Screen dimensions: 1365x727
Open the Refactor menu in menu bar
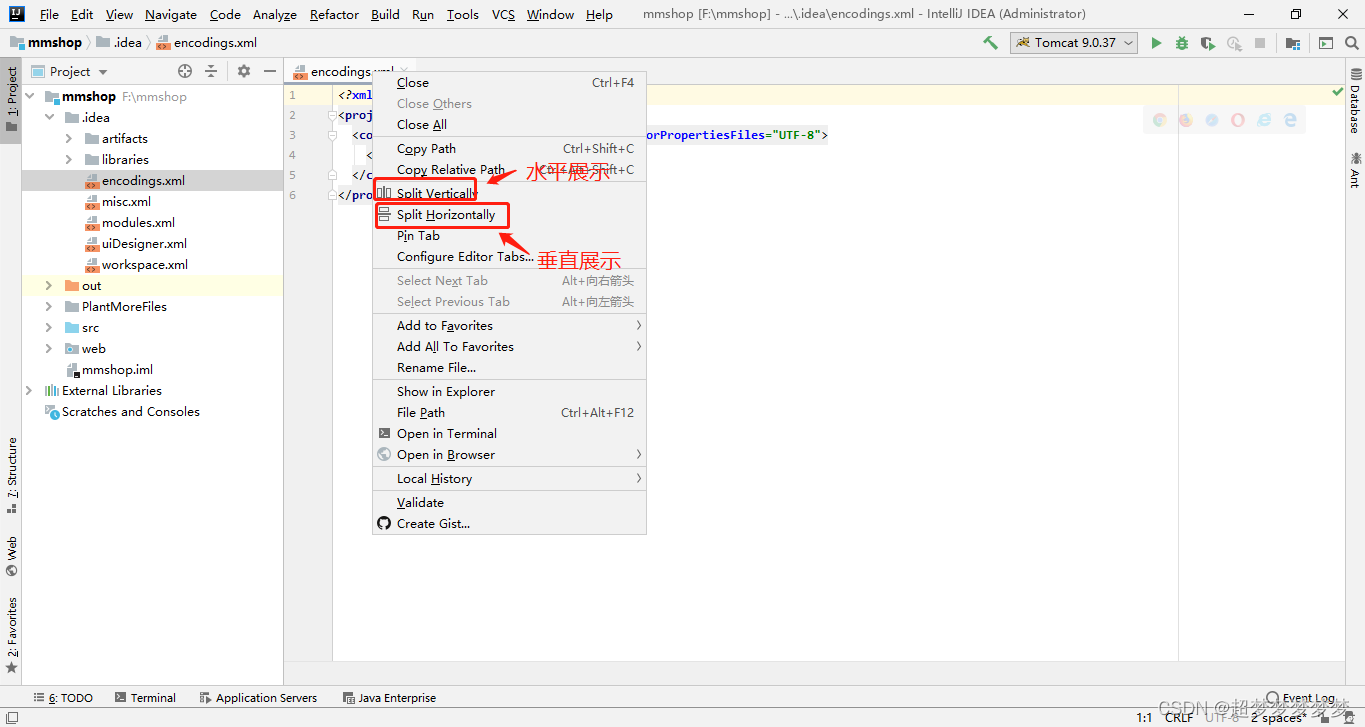(x=334, y=14)
